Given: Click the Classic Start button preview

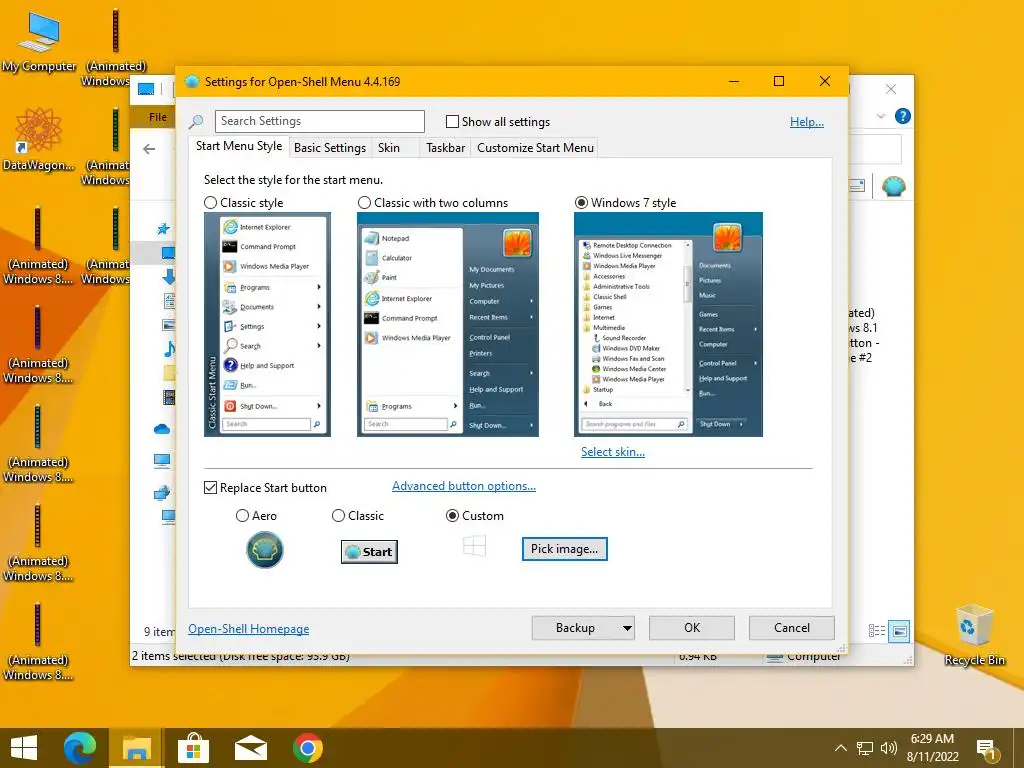Looking at the screenshot, I should tap(369, 552).
